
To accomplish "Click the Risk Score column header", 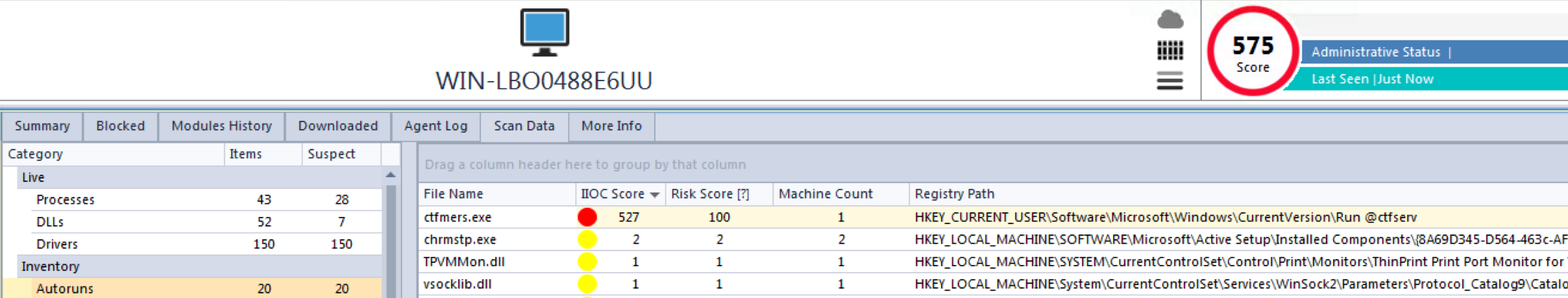I will coord(709,194).
